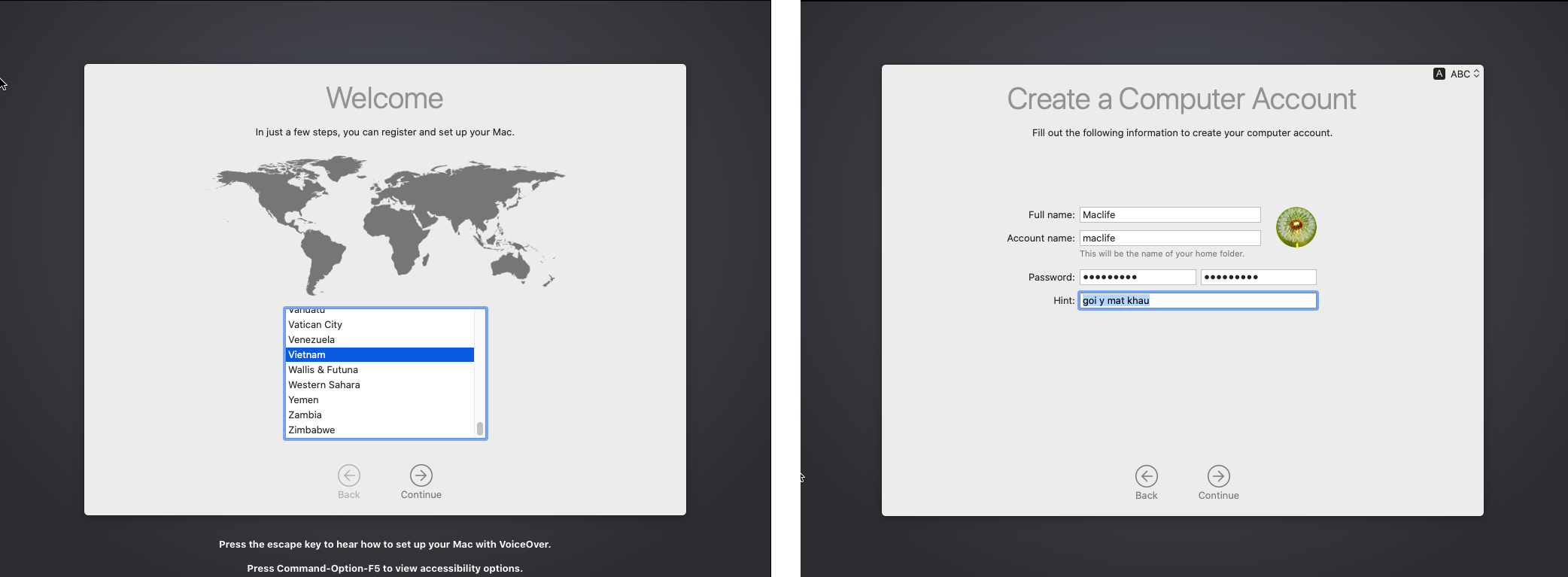Click the Full name field
1568x577 pixels.
1169,215
